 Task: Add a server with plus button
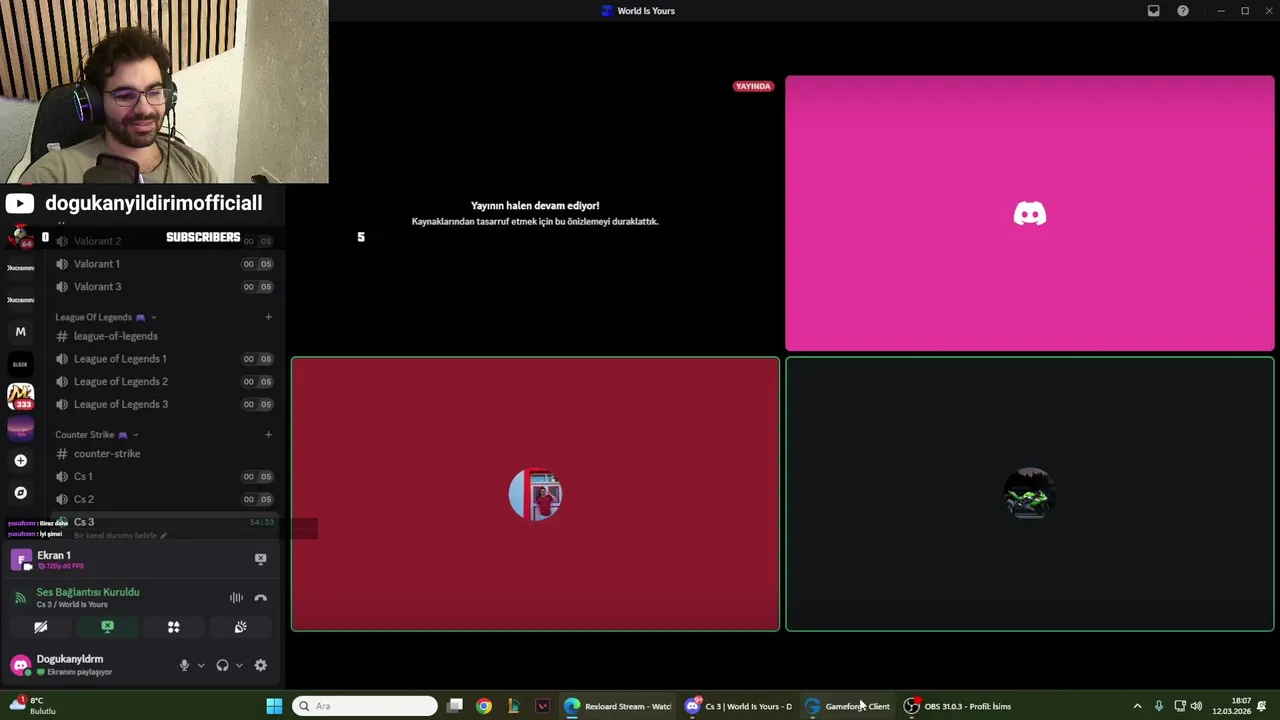(20, 461)
